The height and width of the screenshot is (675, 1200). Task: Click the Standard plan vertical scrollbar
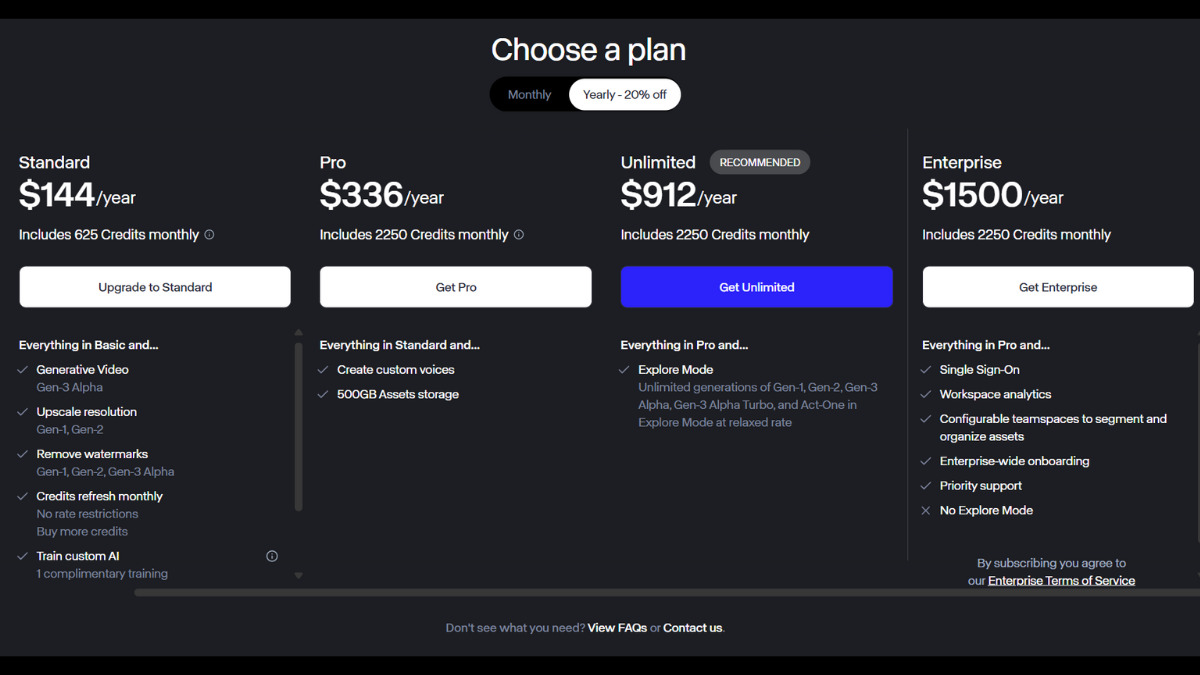click(298, 427)
